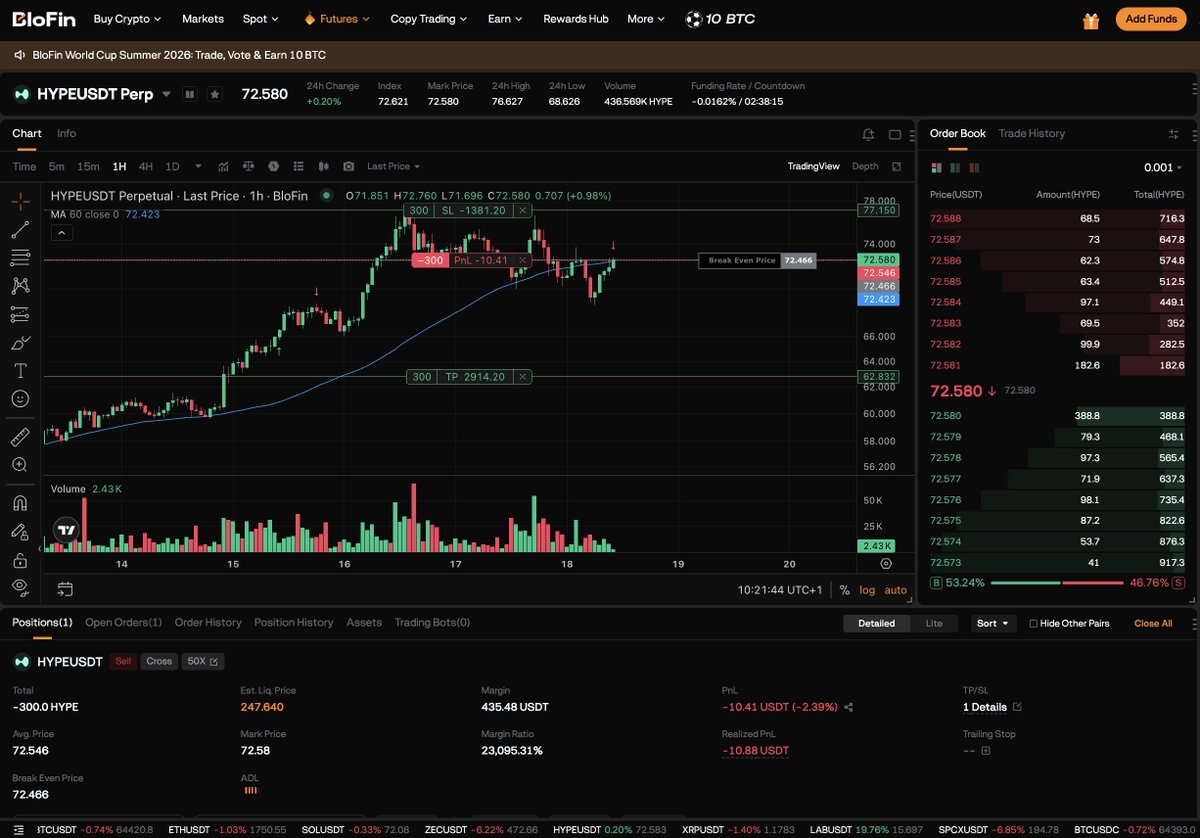Click the indicators icon in chart toolbar
This screenshot has width=1200, height=838.
tap(221, 166)
